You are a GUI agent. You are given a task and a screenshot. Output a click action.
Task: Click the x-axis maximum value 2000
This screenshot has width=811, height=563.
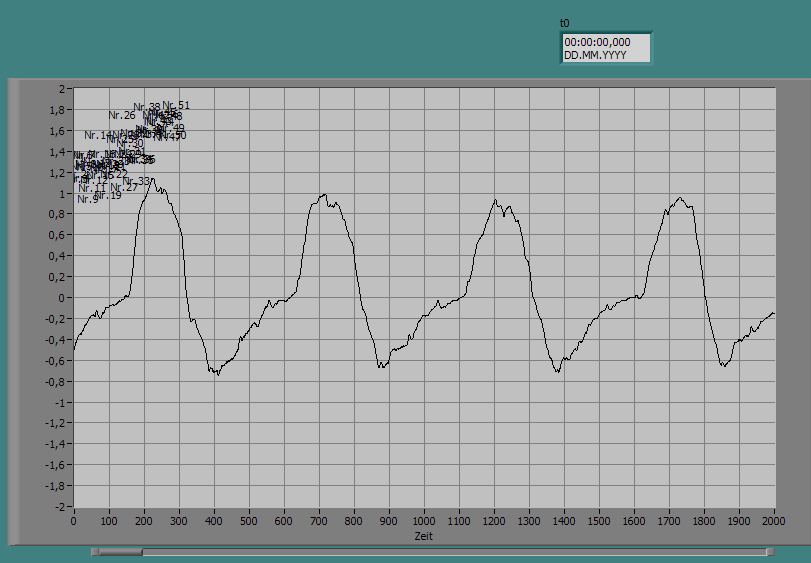774,521
